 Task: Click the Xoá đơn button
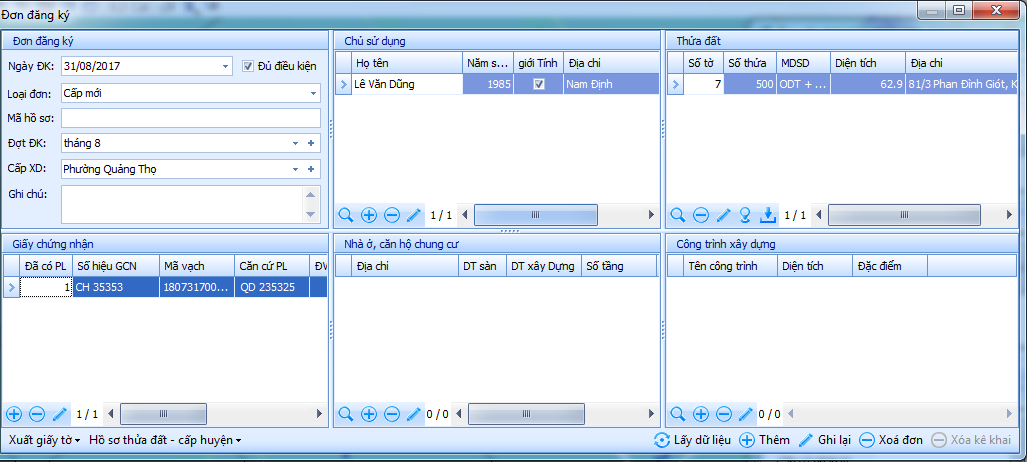click(x=890, y=440)
